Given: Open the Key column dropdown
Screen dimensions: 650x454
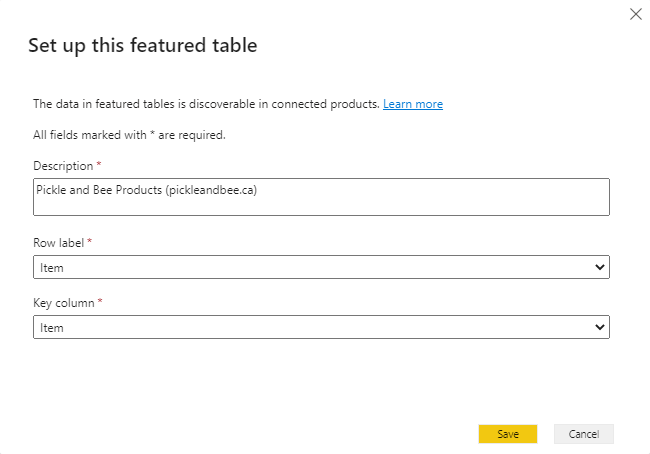Looking at the screenshot, I should 321,327.
